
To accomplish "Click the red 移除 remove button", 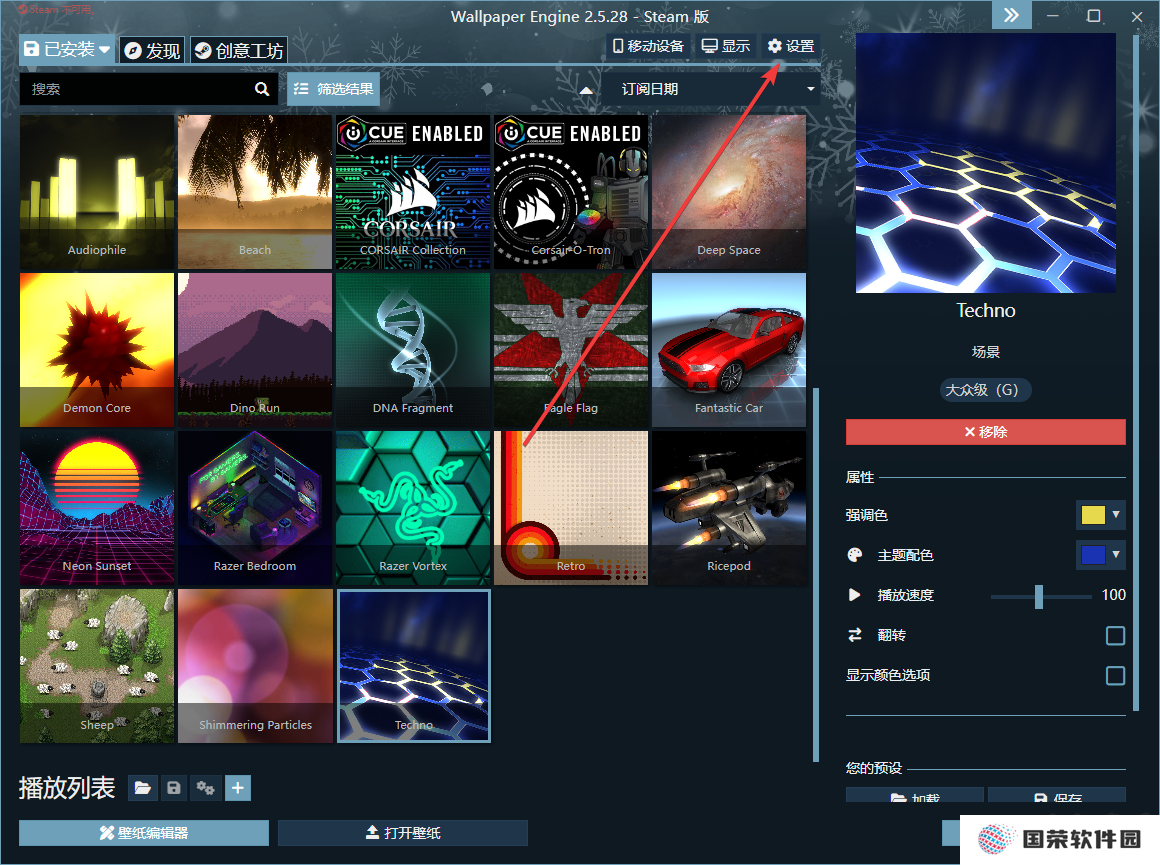I will click(985, 432).
